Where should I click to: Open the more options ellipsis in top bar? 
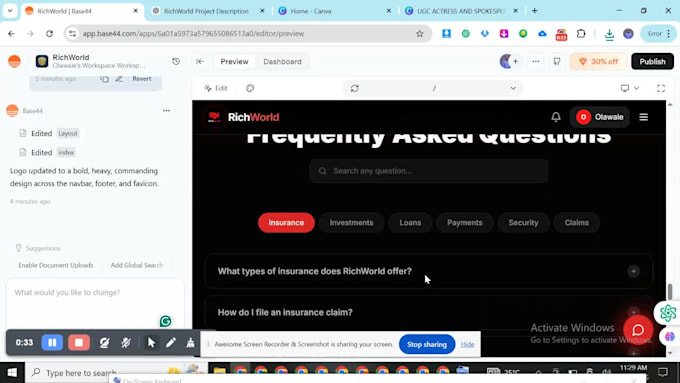536,61
